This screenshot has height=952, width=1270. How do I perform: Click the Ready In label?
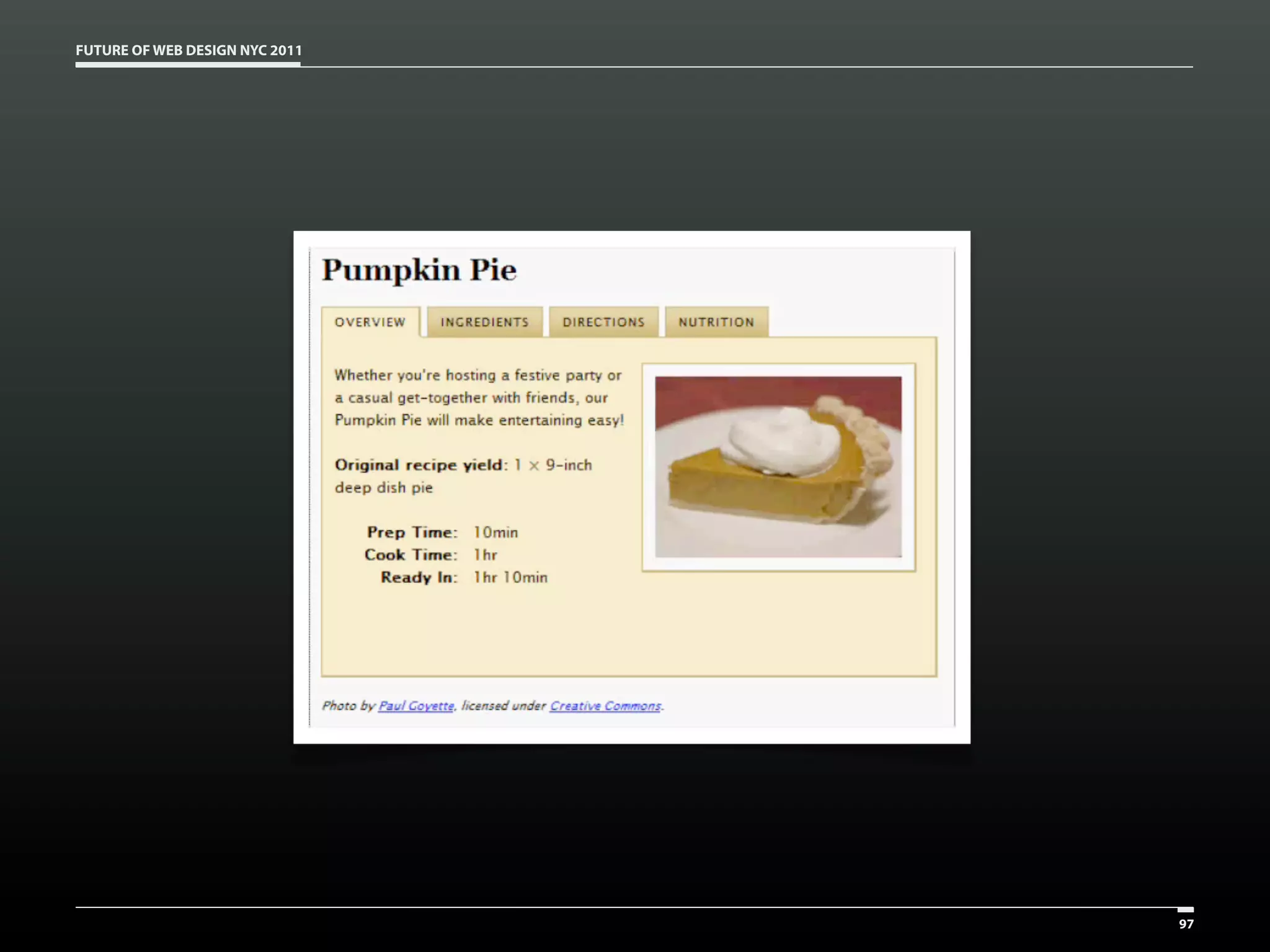pos(419,578)
